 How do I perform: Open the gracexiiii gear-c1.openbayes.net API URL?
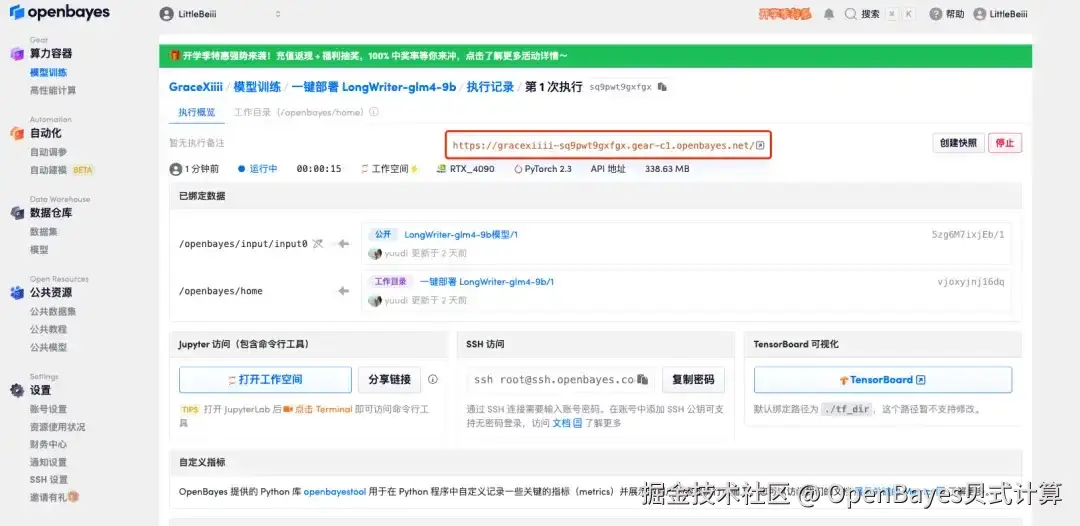tap(604, 145)
